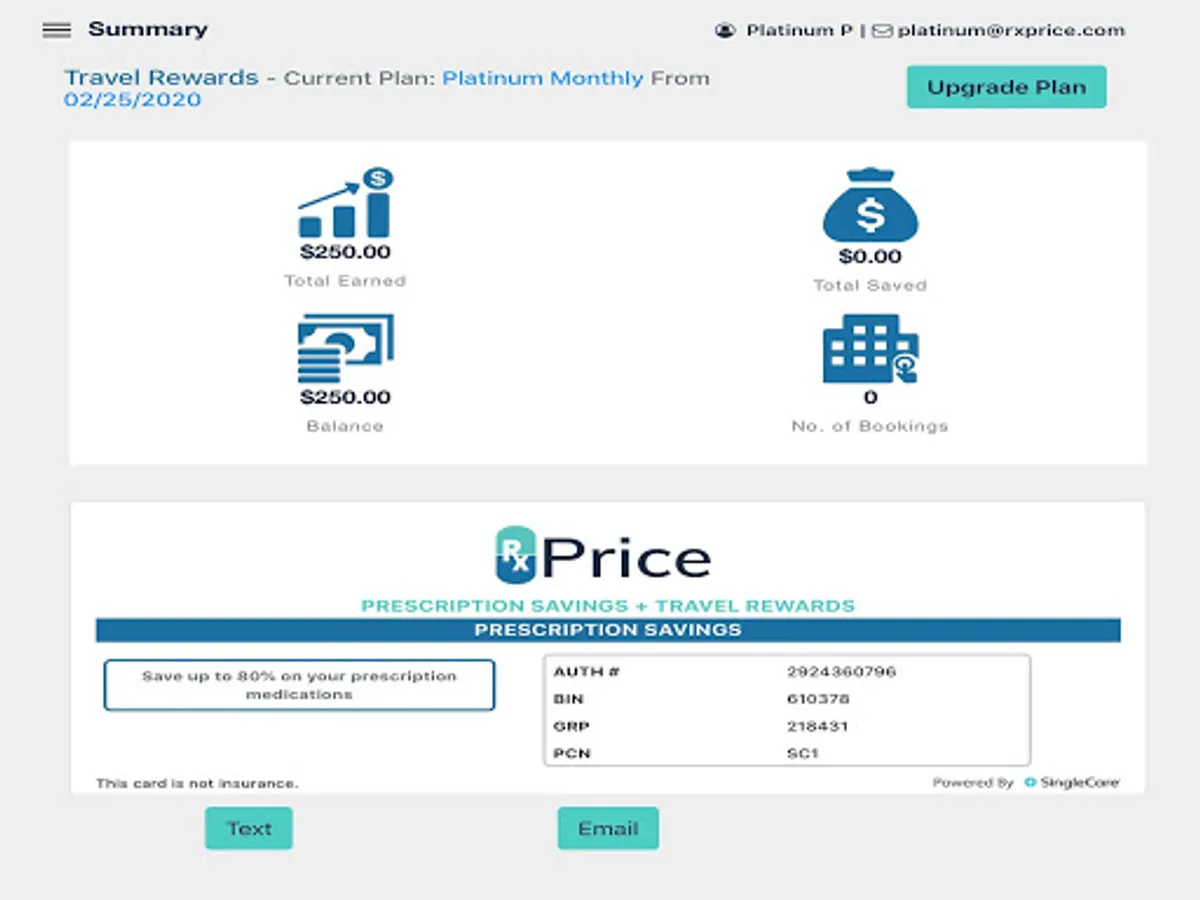
Task: Click the 'This card is not insurance' disclaimer
Action: pyautogui.click(x=197, y=784)
